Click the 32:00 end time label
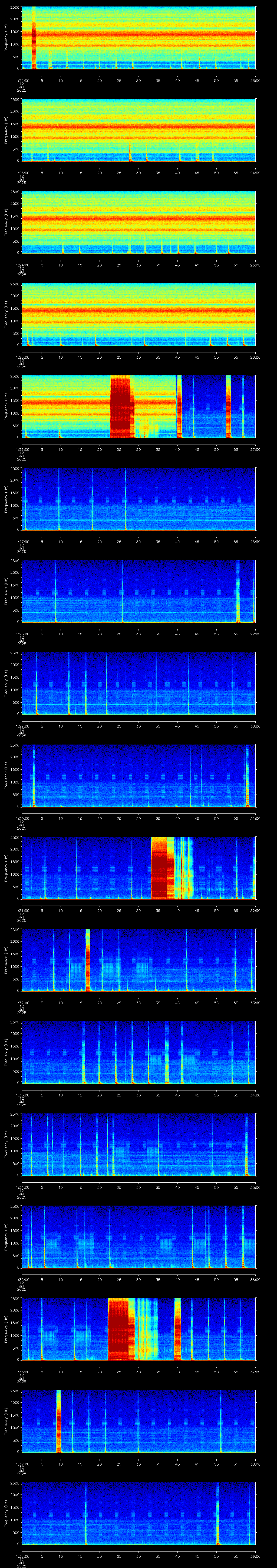277x1568 pixels. click(x=256, y=910)
